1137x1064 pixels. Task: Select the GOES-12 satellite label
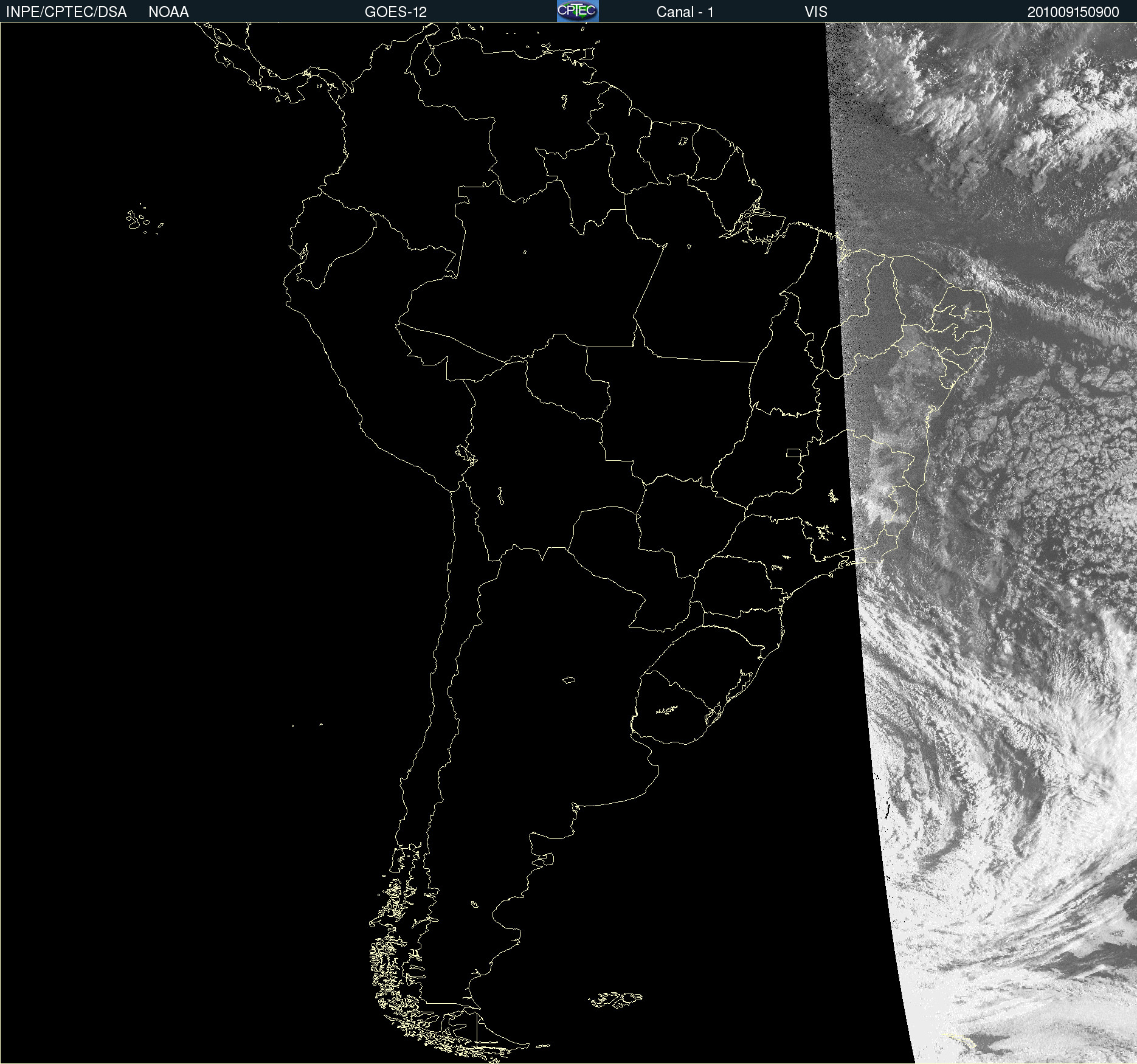point(396,12)
